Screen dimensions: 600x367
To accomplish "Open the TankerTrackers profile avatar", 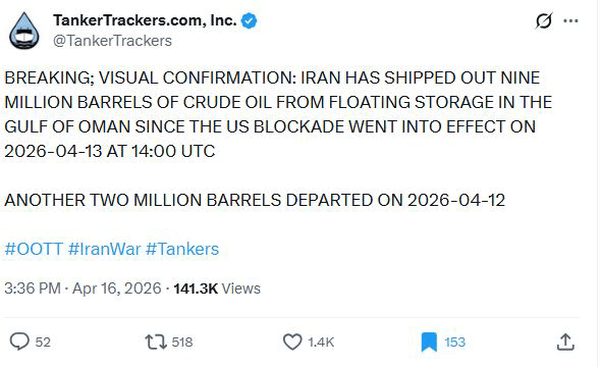I will (24, 31).
